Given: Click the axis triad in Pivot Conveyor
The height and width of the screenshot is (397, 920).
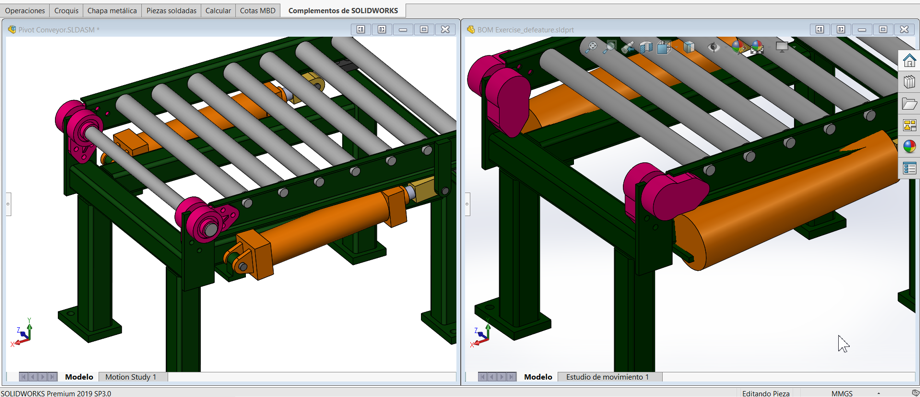Looking at the screenshot, I should pyautogui.click(x=22, y=333).
